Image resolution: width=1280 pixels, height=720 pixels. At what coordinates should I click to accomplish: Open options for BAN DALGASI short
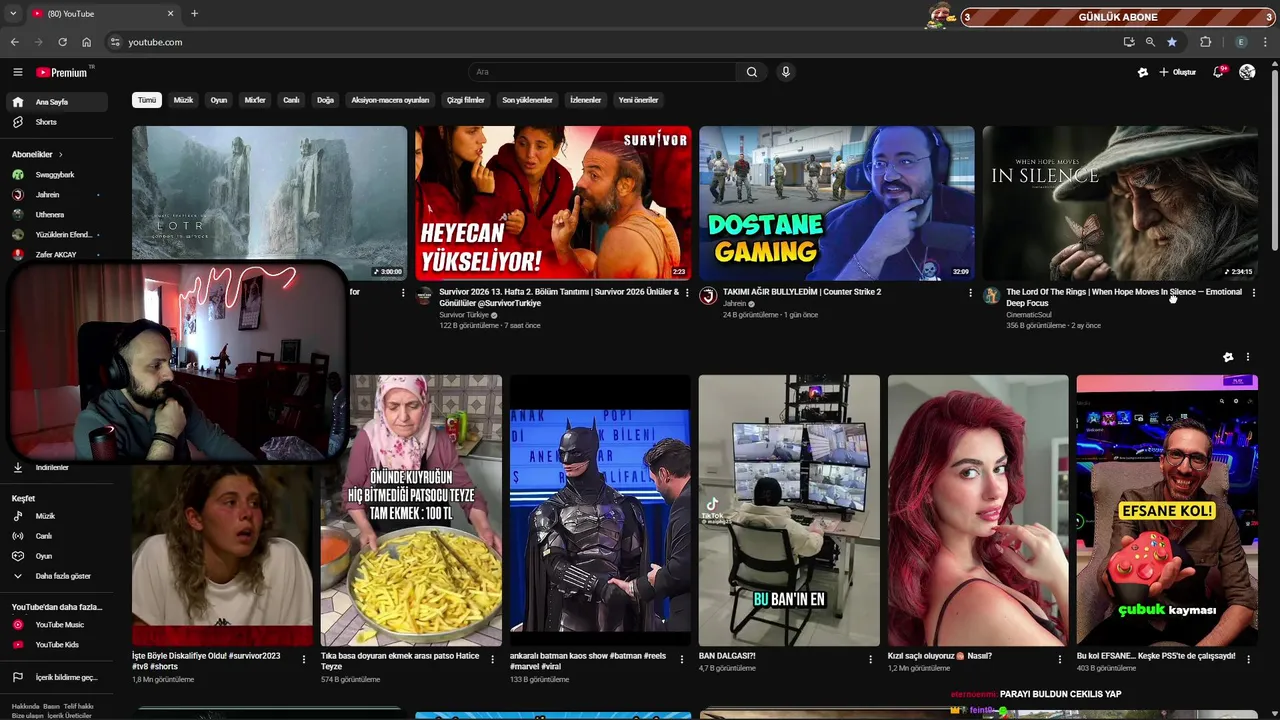871,659
